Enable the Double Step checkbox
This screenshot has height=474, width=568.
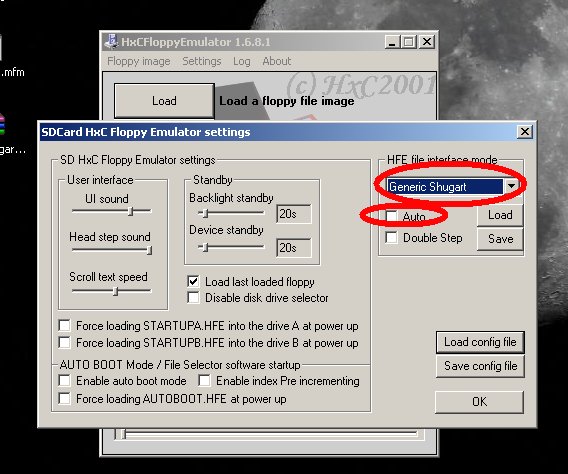point(391,238)
